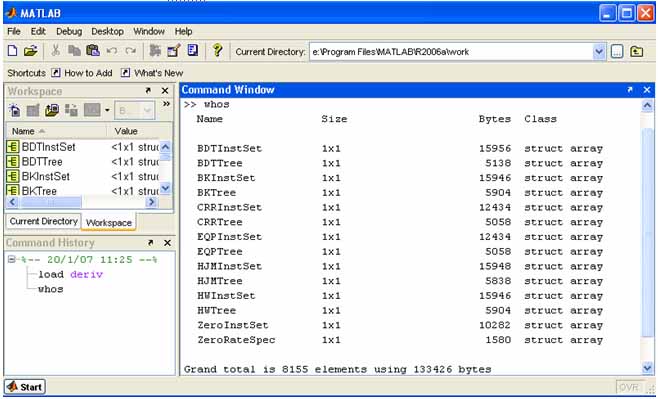Open the Profiler toolbar icon
Screen dimensions: 658x399
[193, 51]
